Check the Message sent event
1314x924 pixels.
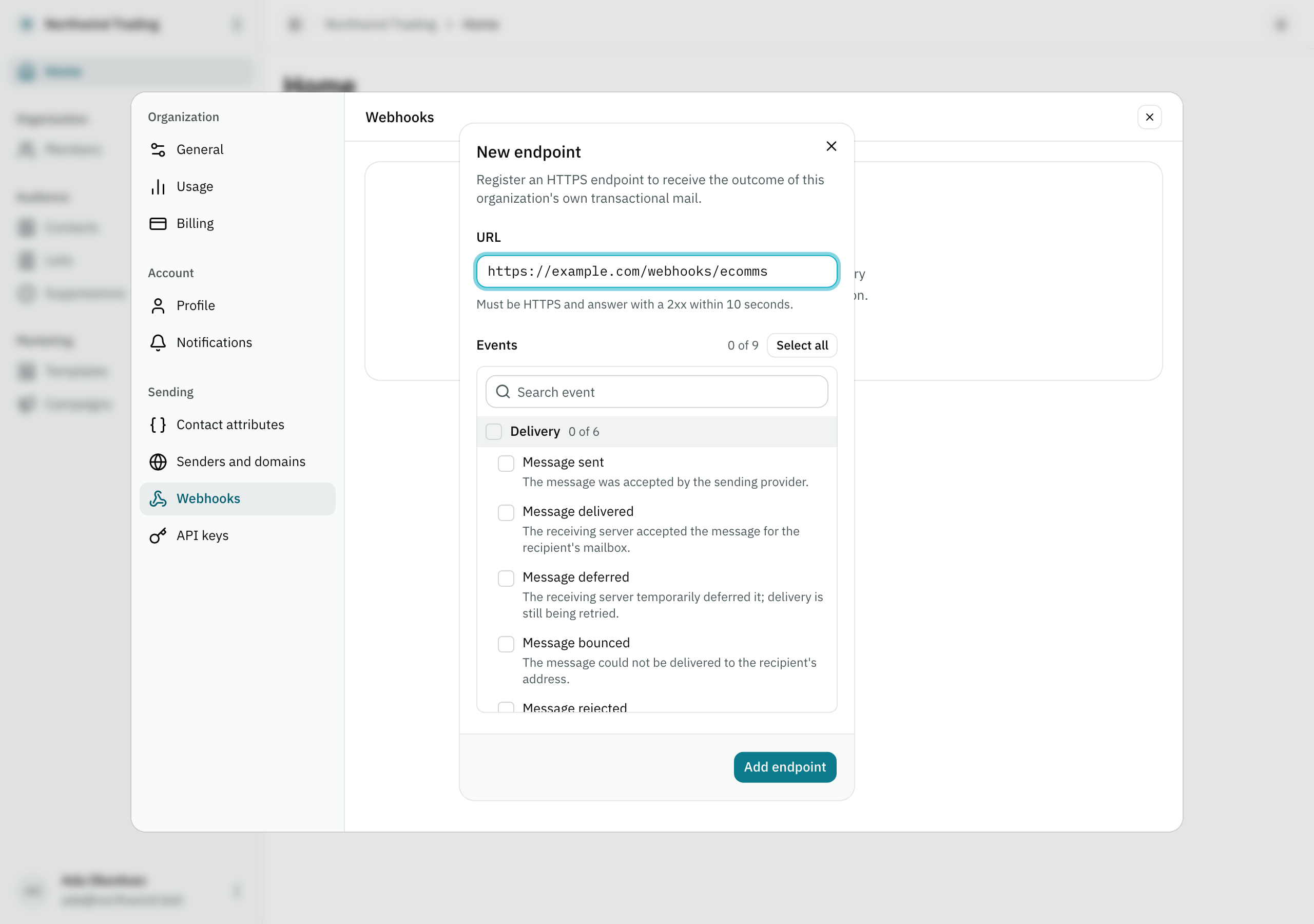point(506,463)
